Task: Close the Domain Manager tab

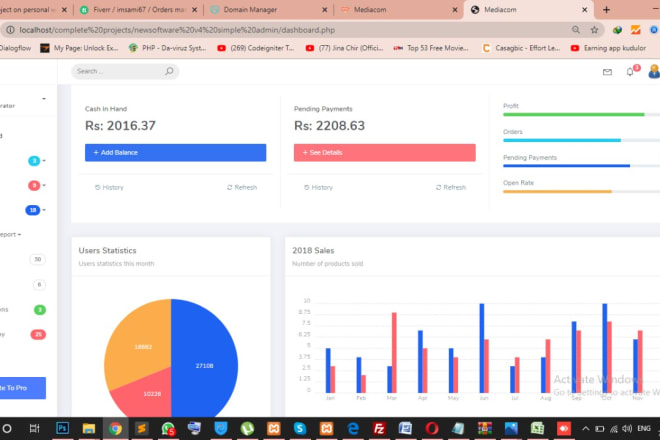Action: [x=325, y=10]
